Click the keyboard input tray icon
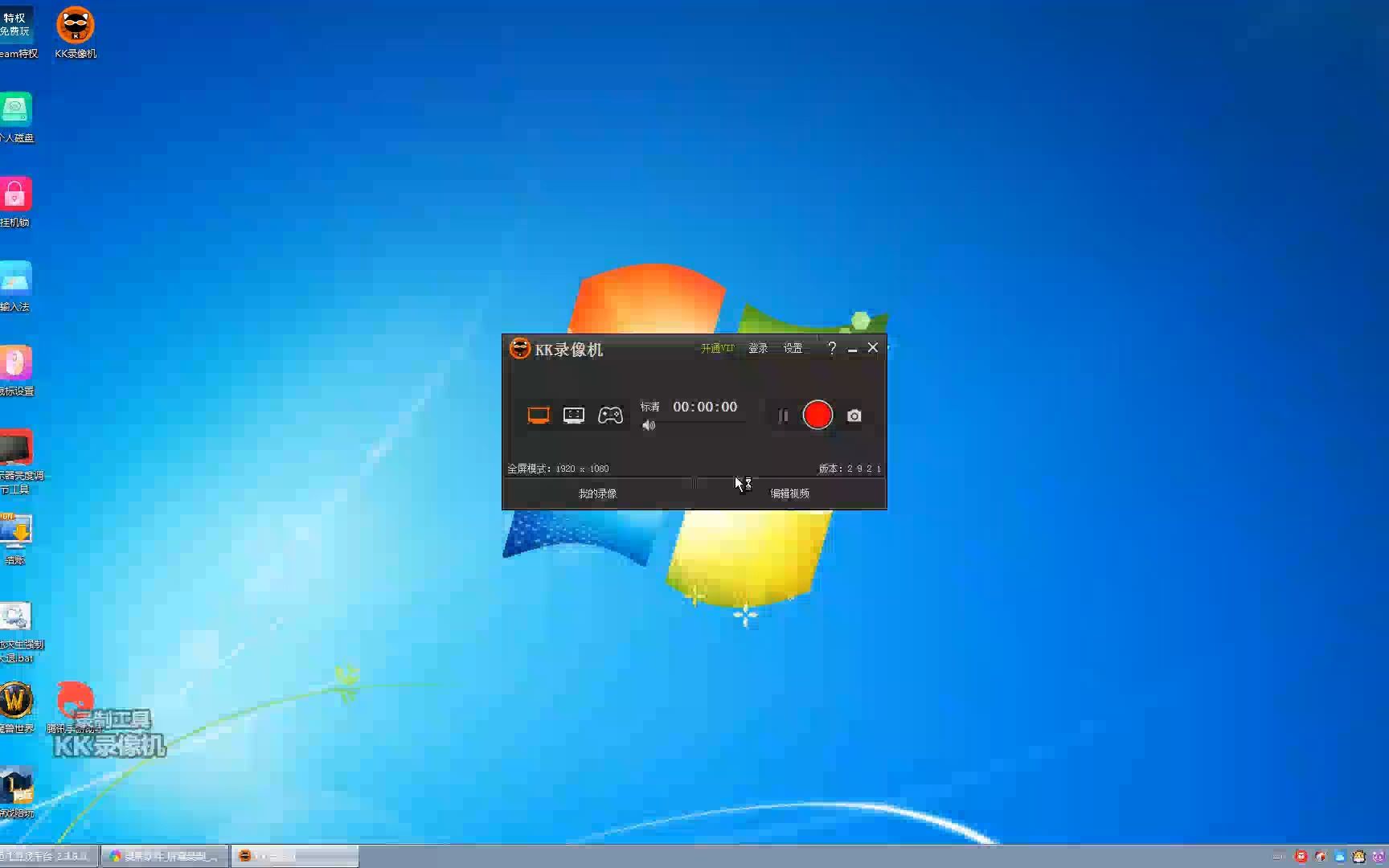1389x868 pixels. point(1279,857)
